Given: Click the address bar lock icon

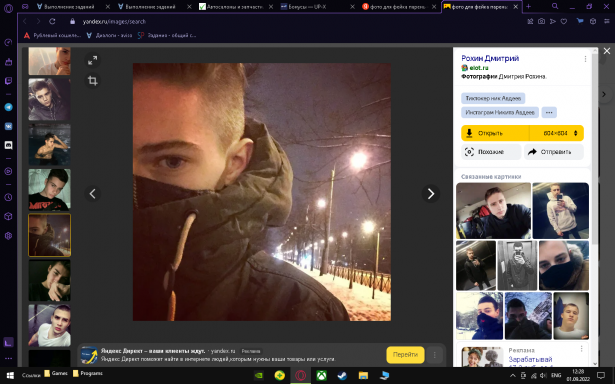Looking at the screenshot, I should coord(72,22).
